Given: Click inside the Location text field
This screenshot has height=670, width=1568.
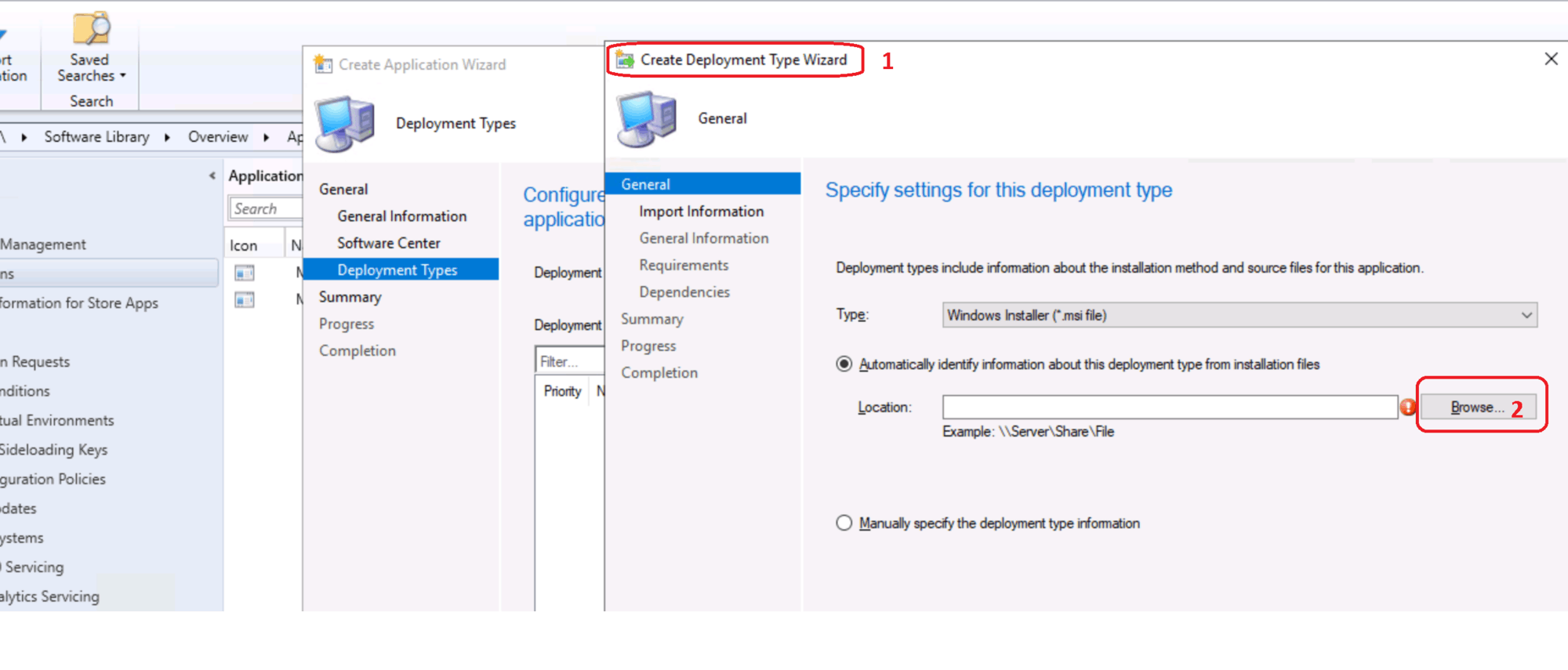Looking at the screenshot, I should pos(1170,407).
